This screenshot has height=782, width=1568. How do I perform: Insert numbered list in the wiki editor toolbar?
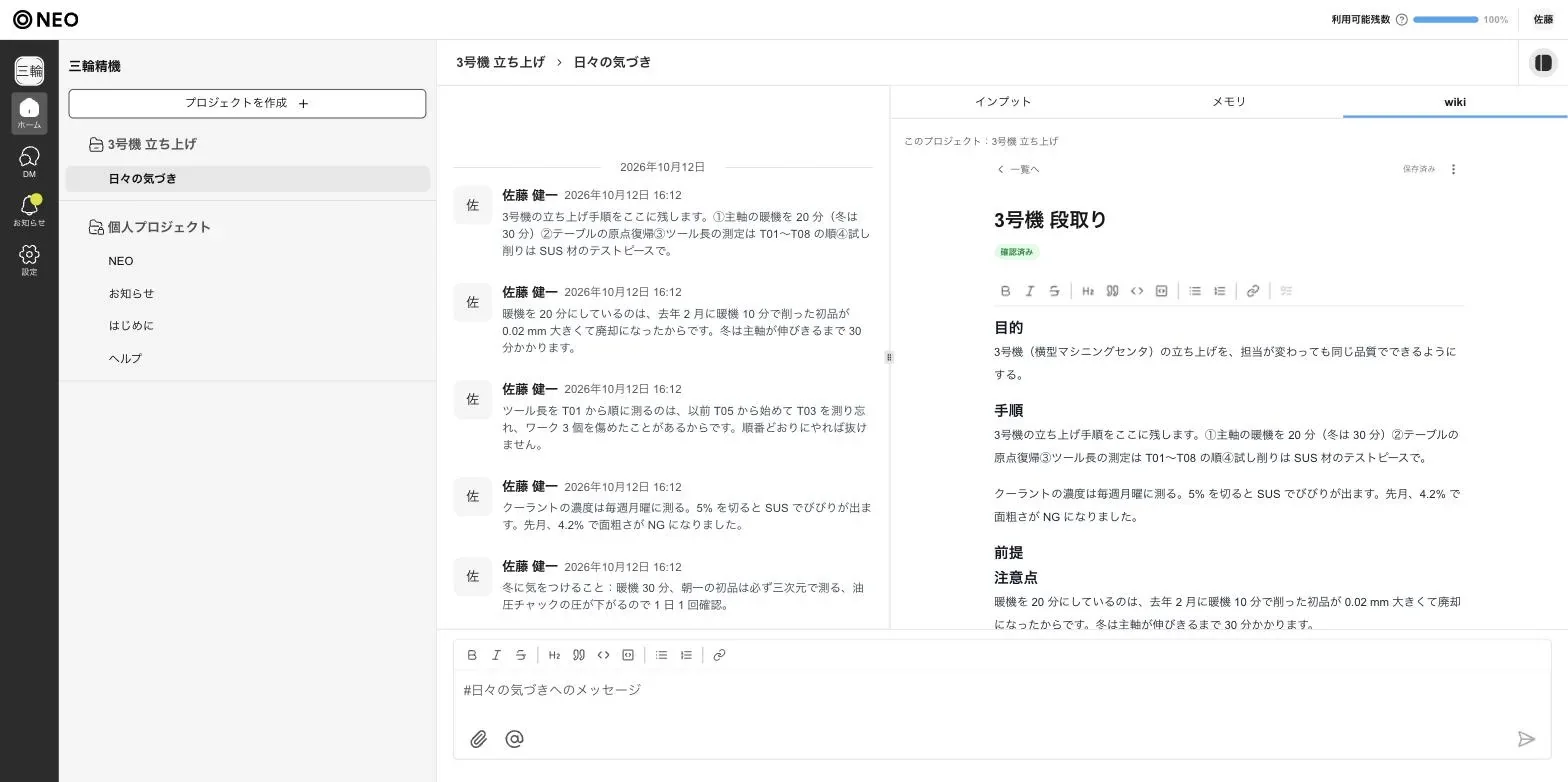(1219, 291)
